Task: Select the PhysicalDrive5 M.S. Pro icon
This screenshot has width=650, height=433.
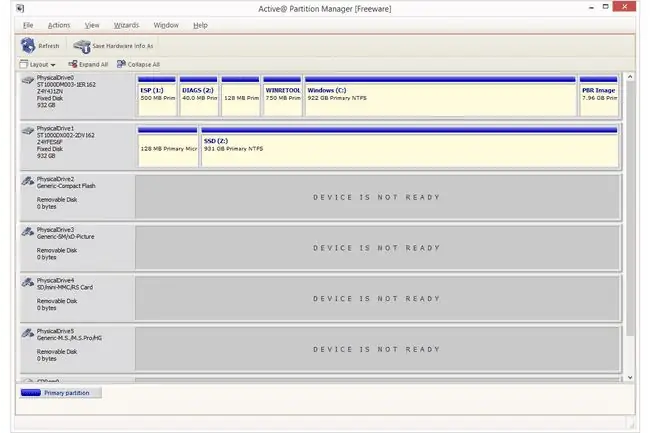Action: click(x=28, y=333)
